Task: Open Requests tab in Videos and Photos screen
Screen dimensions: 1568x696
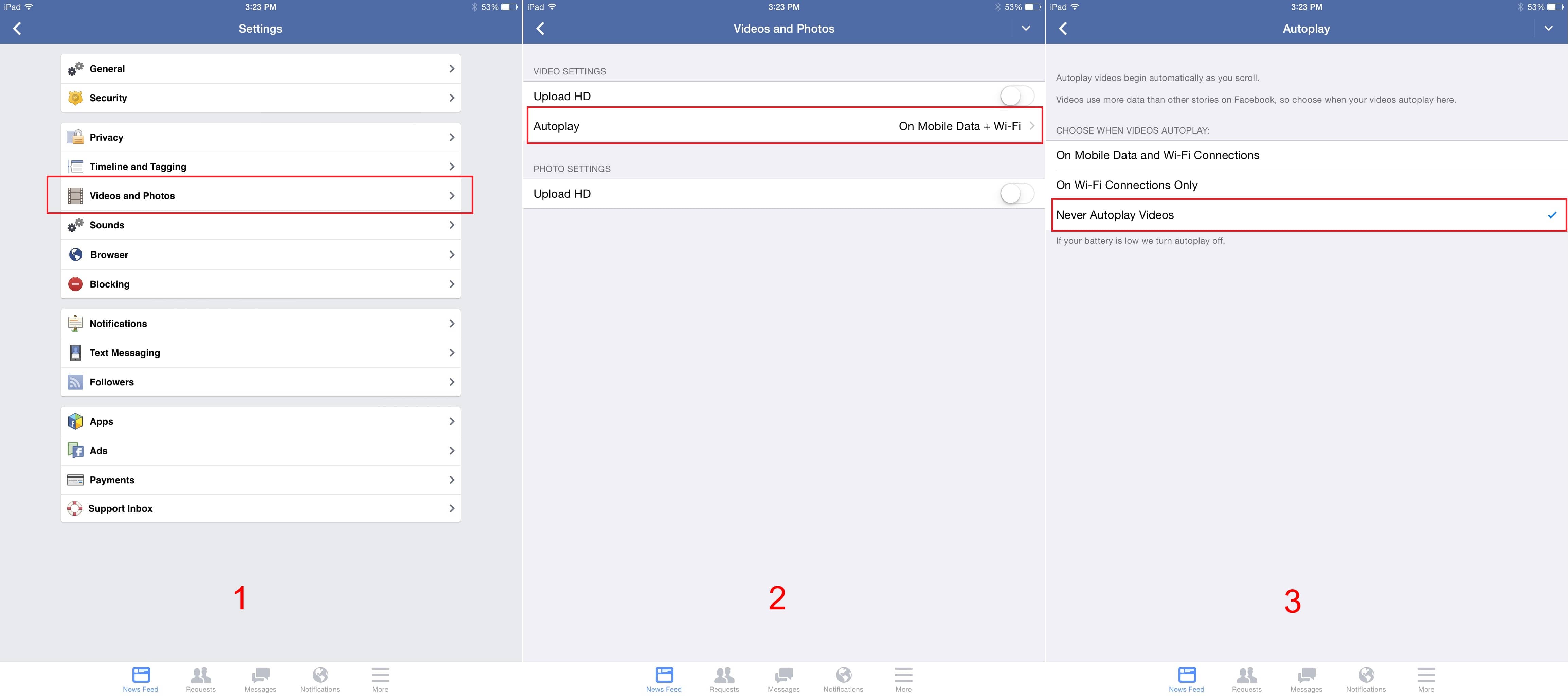Action: tap(724, 679)
